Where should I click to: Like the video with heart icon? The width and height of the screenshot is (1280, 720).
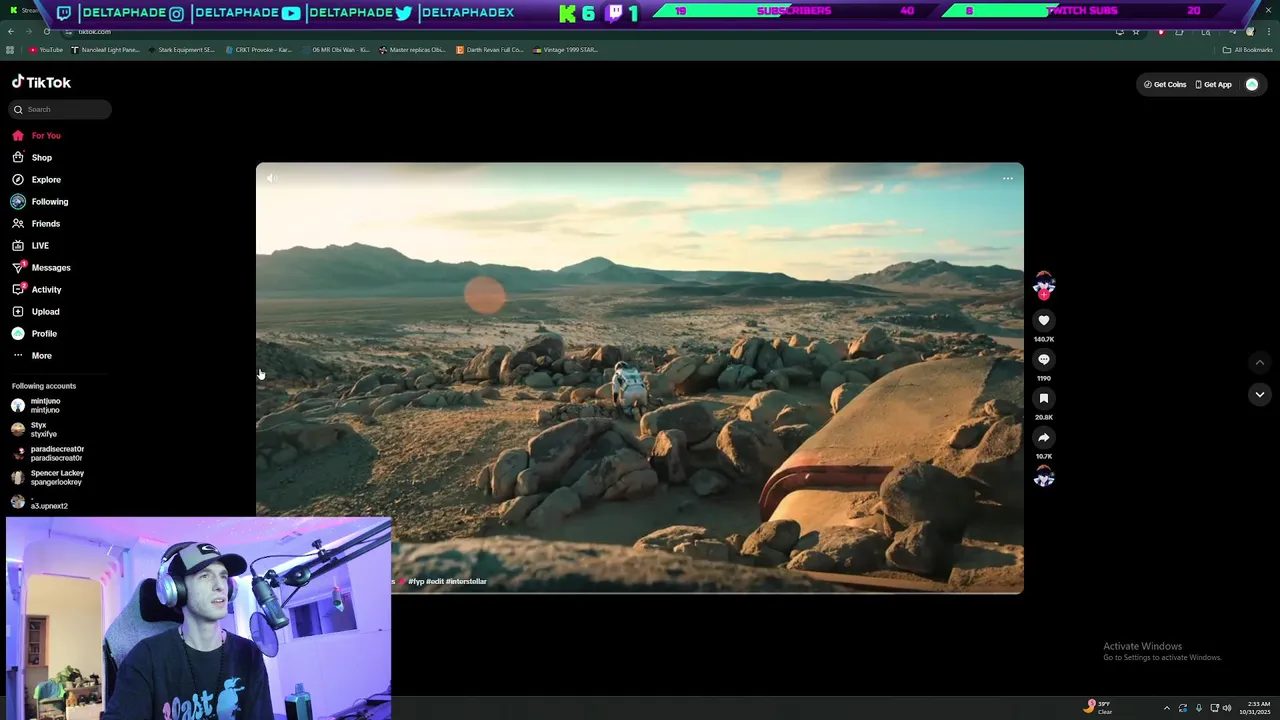click(x=1043, y=320)
